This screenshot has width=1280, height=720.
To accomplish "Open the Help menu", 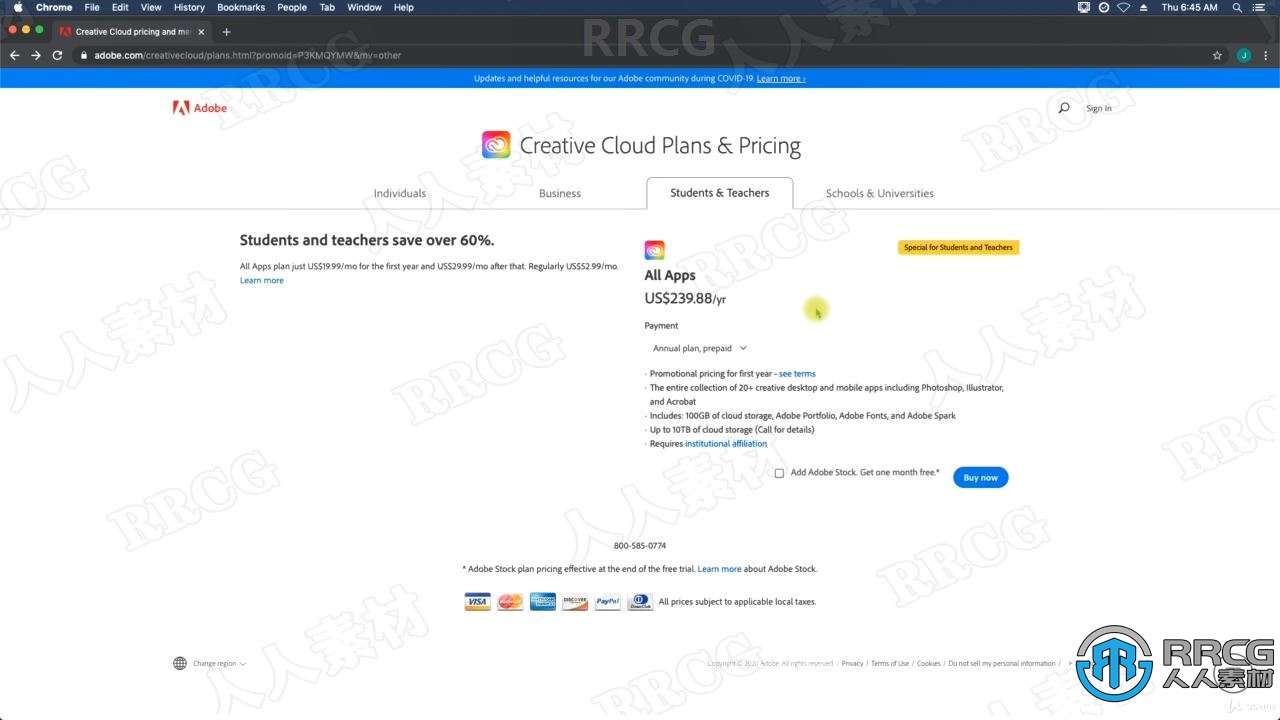I will coord(404,7).
